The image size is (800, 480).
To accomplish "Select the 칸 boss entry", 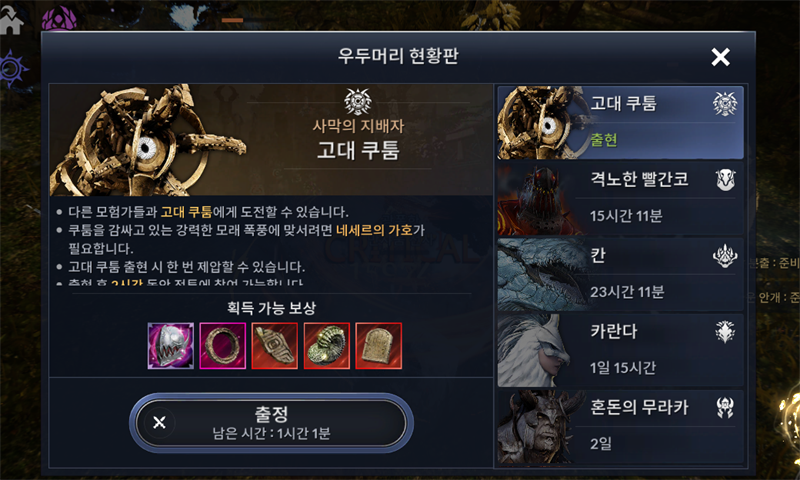I will (620, 274).
